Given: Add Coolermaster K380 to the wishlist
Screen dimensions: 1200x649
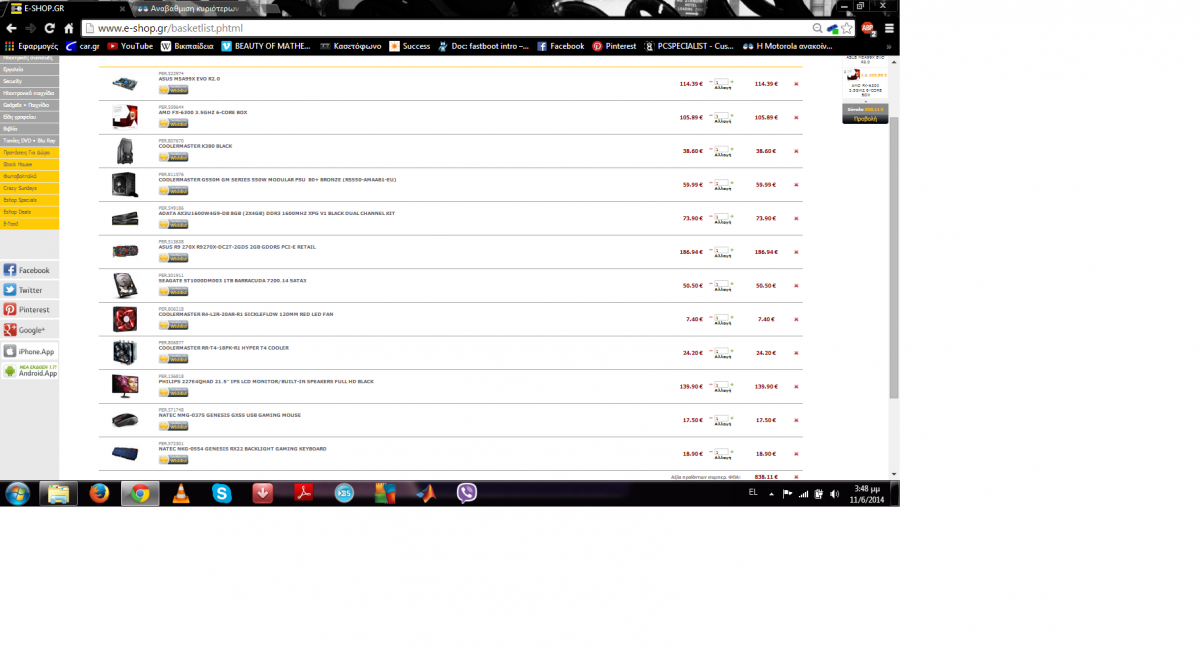Looking at the screenshot, I should click(173, 157).
